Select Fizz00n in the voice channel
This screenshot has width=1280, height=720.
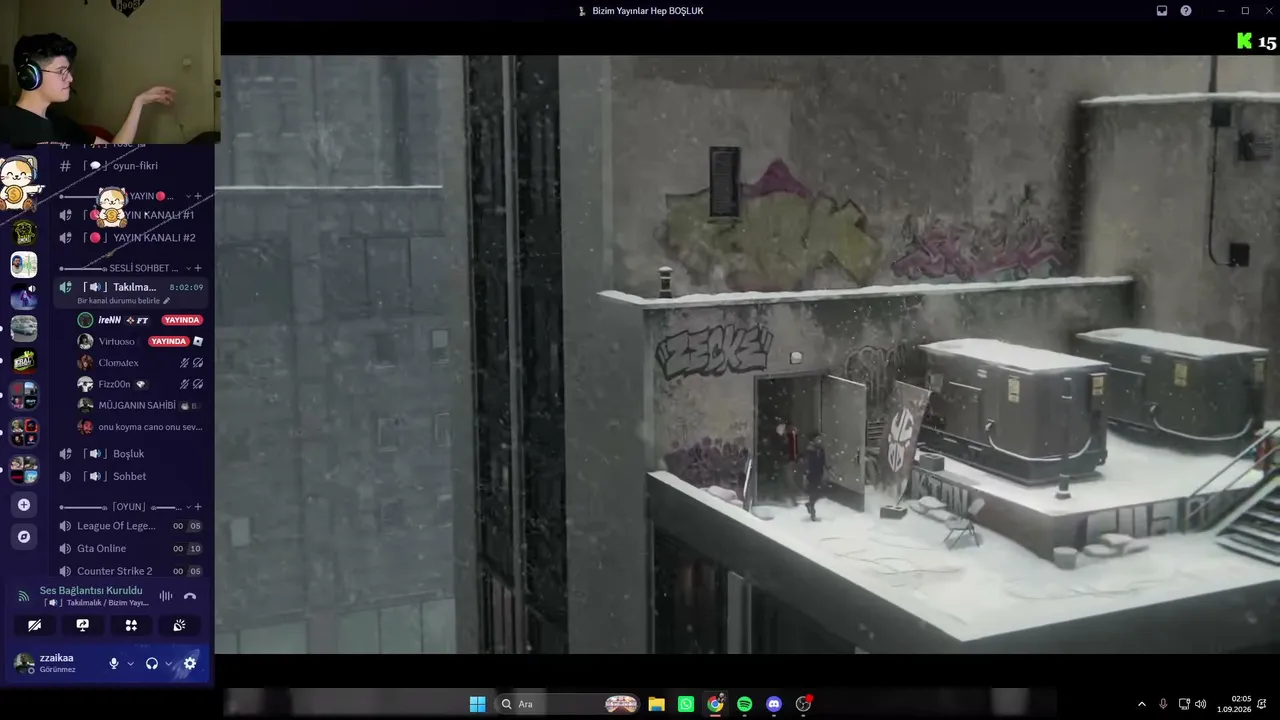pyautogui.click(x=140, y=384)
